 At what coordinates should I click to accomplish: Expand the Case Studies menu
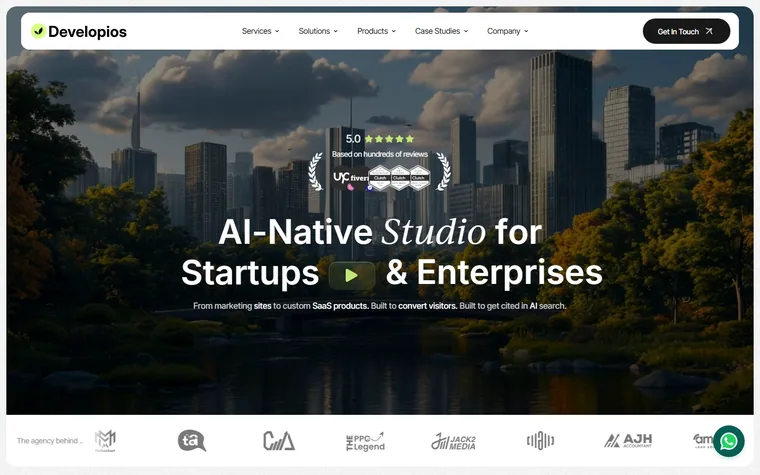click(441, 31)
